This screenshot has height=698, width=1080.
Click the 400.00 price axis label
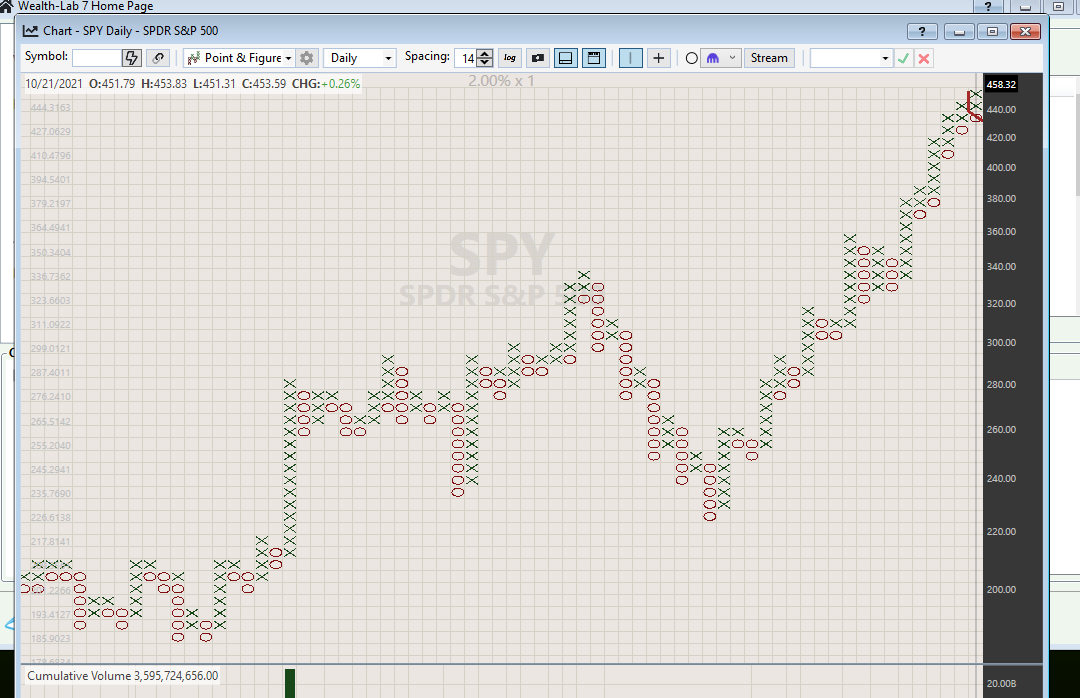(x=1001, y=167)
